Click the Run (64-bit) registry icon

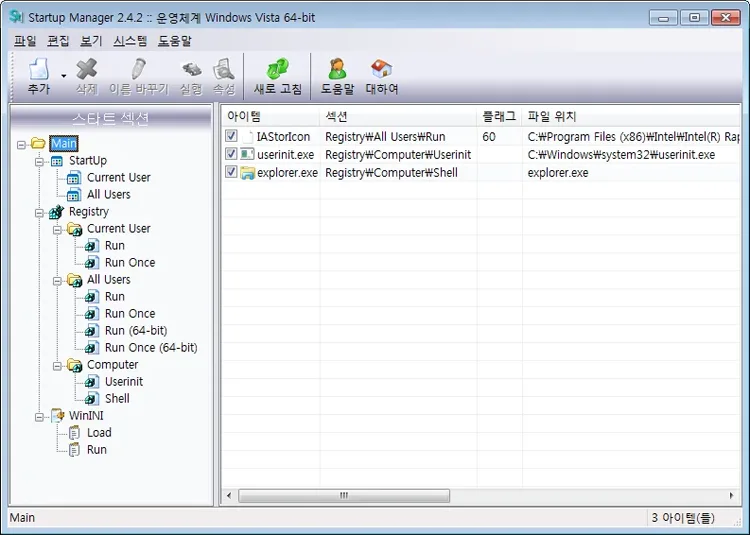point(92,331)
